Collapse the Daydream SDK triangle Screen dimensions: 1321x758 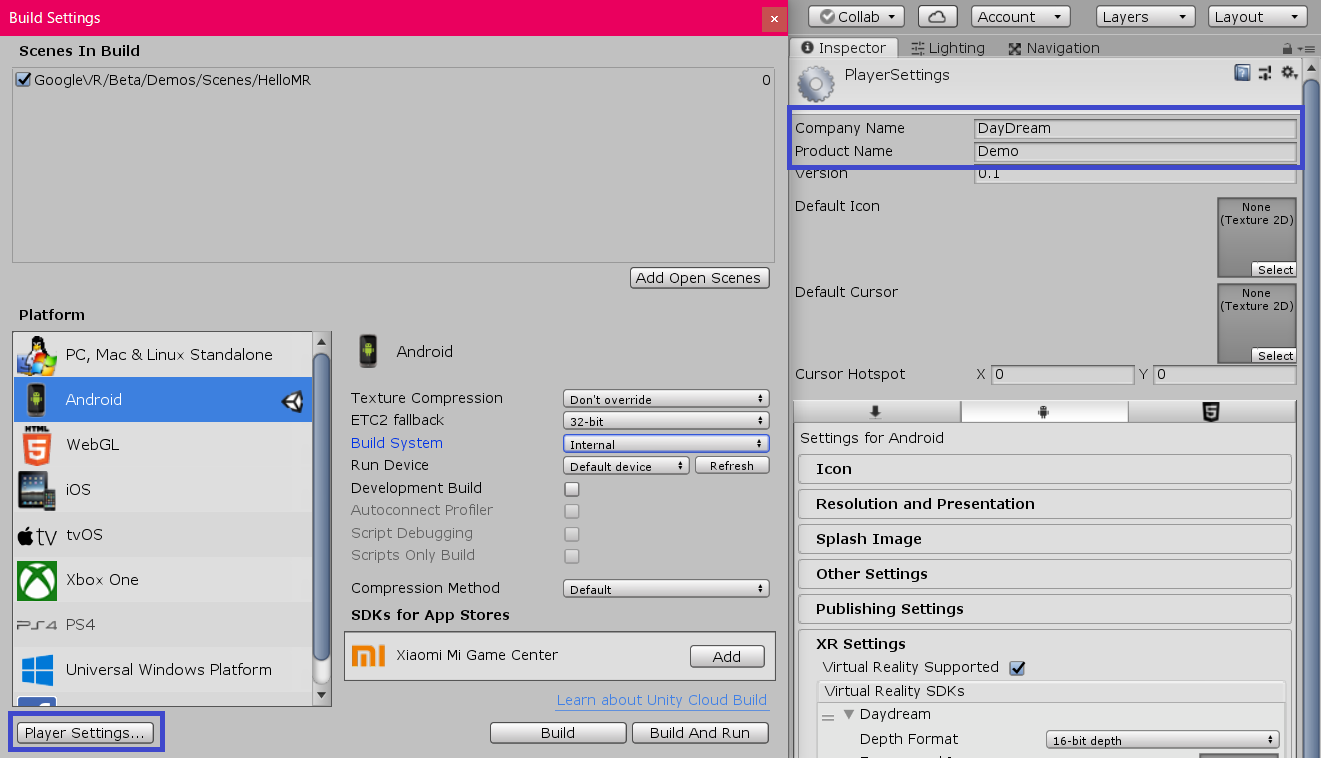coord(849,715)
